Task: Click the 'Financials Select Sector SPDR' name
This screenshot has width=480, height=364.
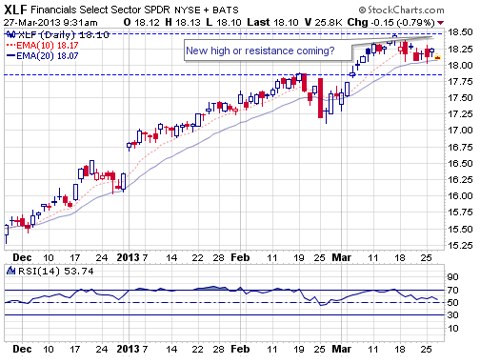Action: click(x=100, y=10)
